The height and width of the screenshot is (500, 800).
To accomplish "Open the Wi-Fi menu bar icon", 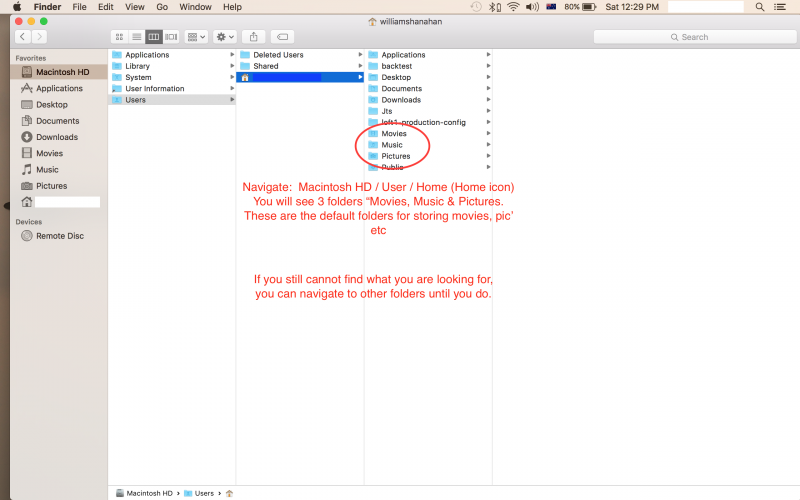I will (x=513, y=7).
